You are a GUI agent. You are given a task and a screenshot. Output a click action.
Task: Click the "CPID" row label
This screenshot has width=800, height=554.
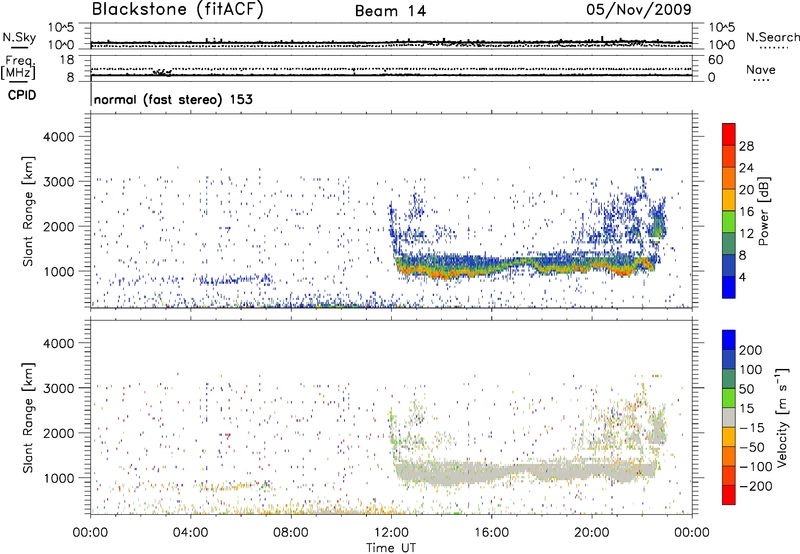click(22, 95)
